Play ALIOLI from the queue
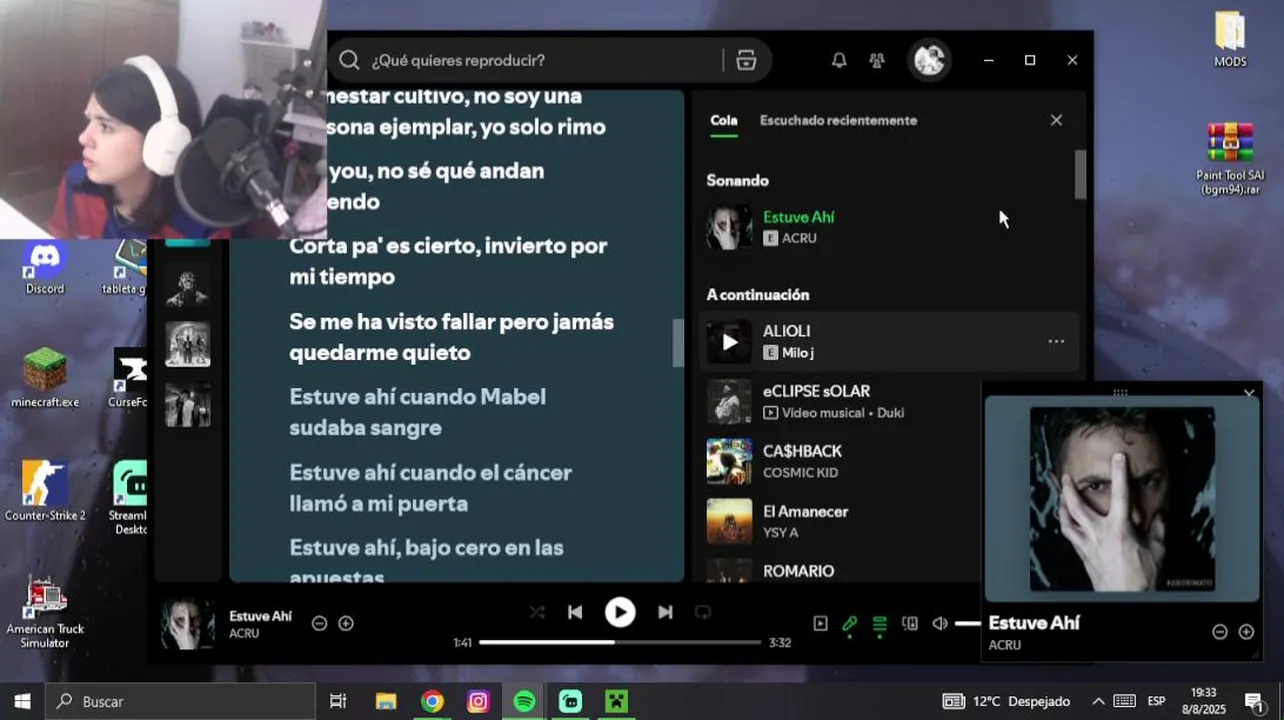The height and width of the screenshot is (720, 1284). pos(730,342)
